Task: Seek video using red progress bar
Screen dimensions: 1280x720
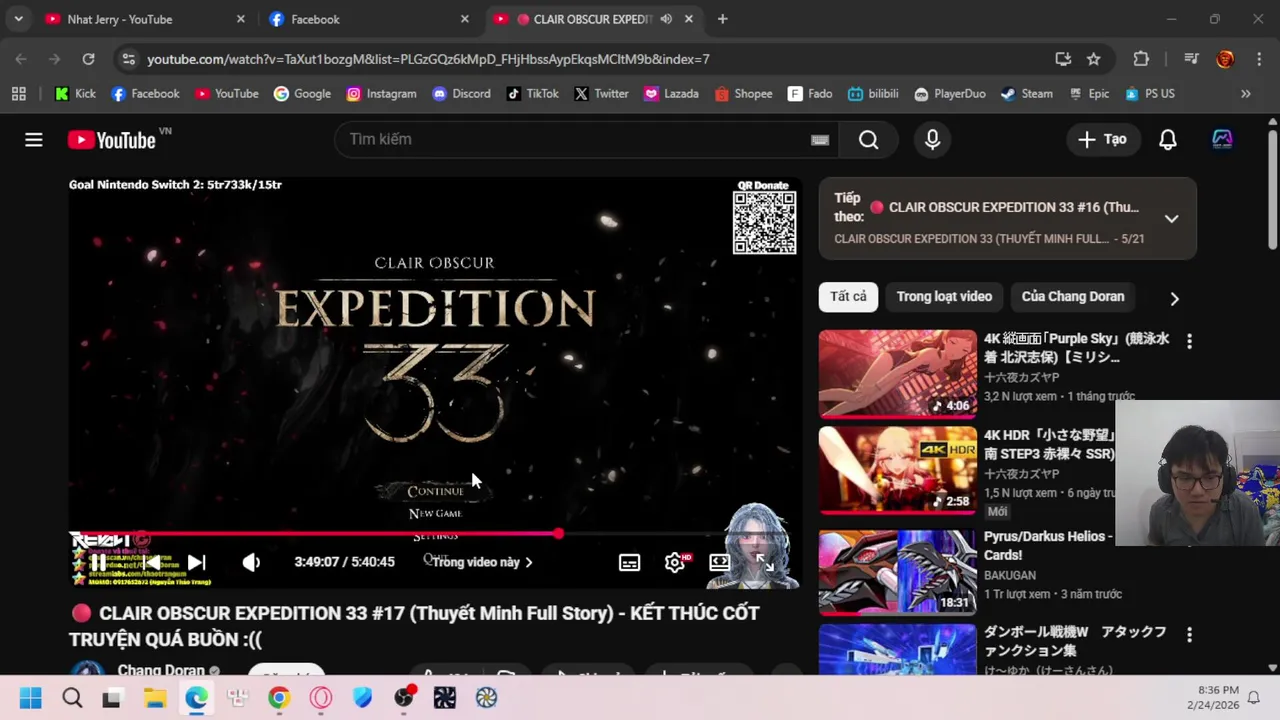Action: click(435, 534)
